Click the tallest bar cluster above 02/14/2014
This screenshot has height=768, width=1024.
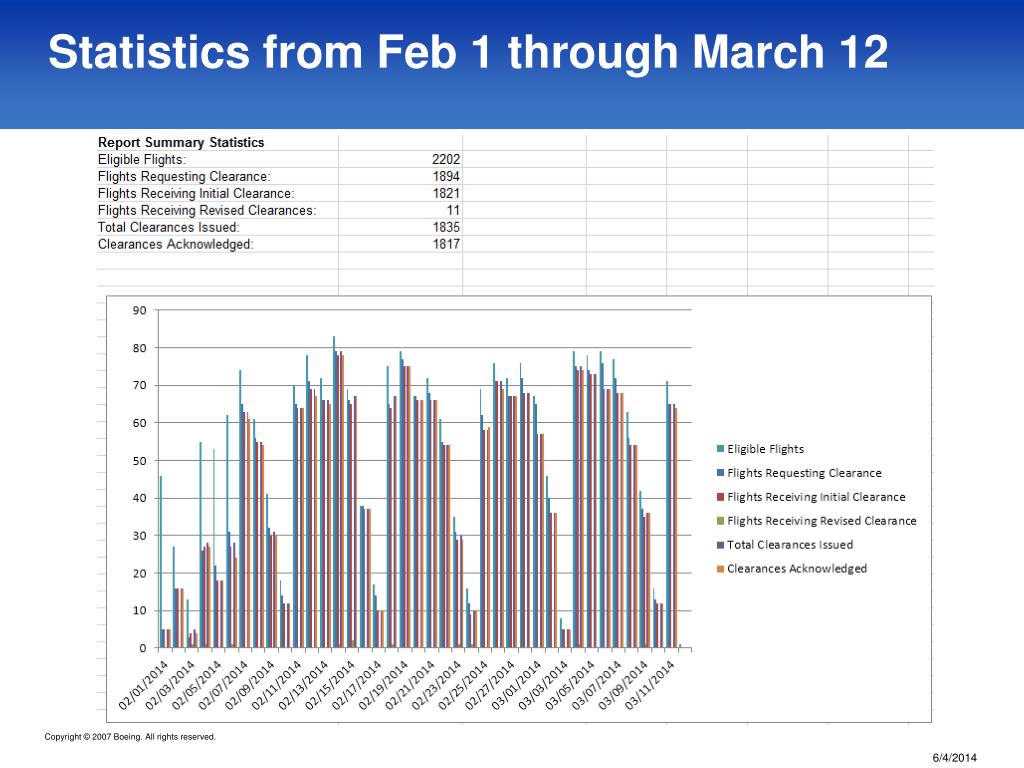(x=338, y=492)
